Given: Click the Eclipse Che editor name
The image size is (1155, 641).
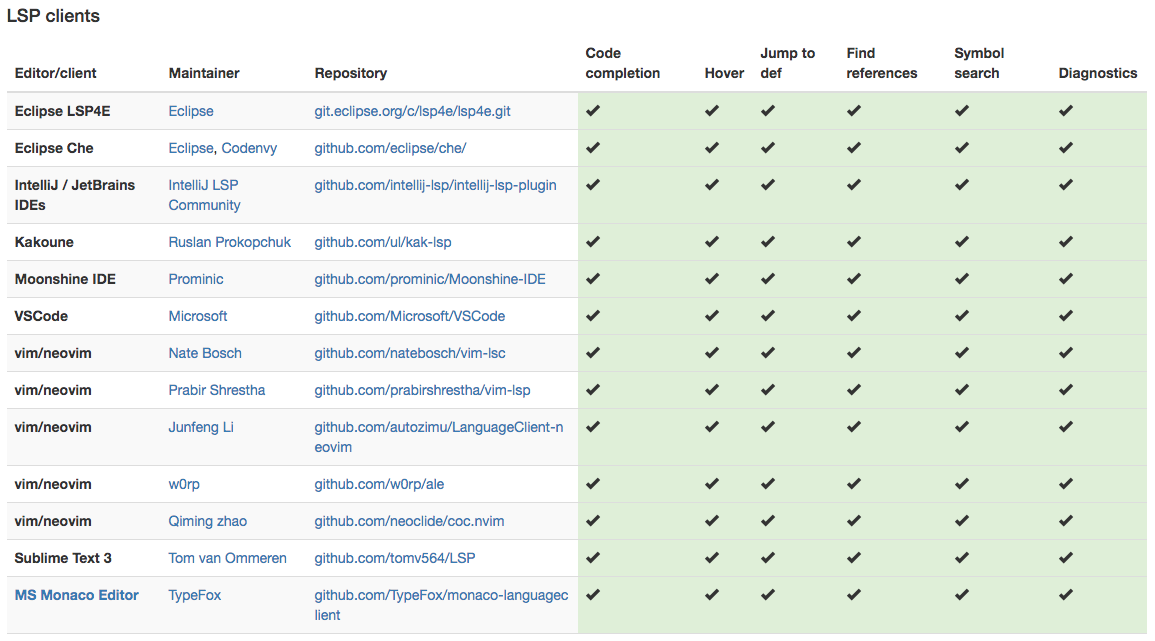Looking at the screenshot, I should (54, 148).
